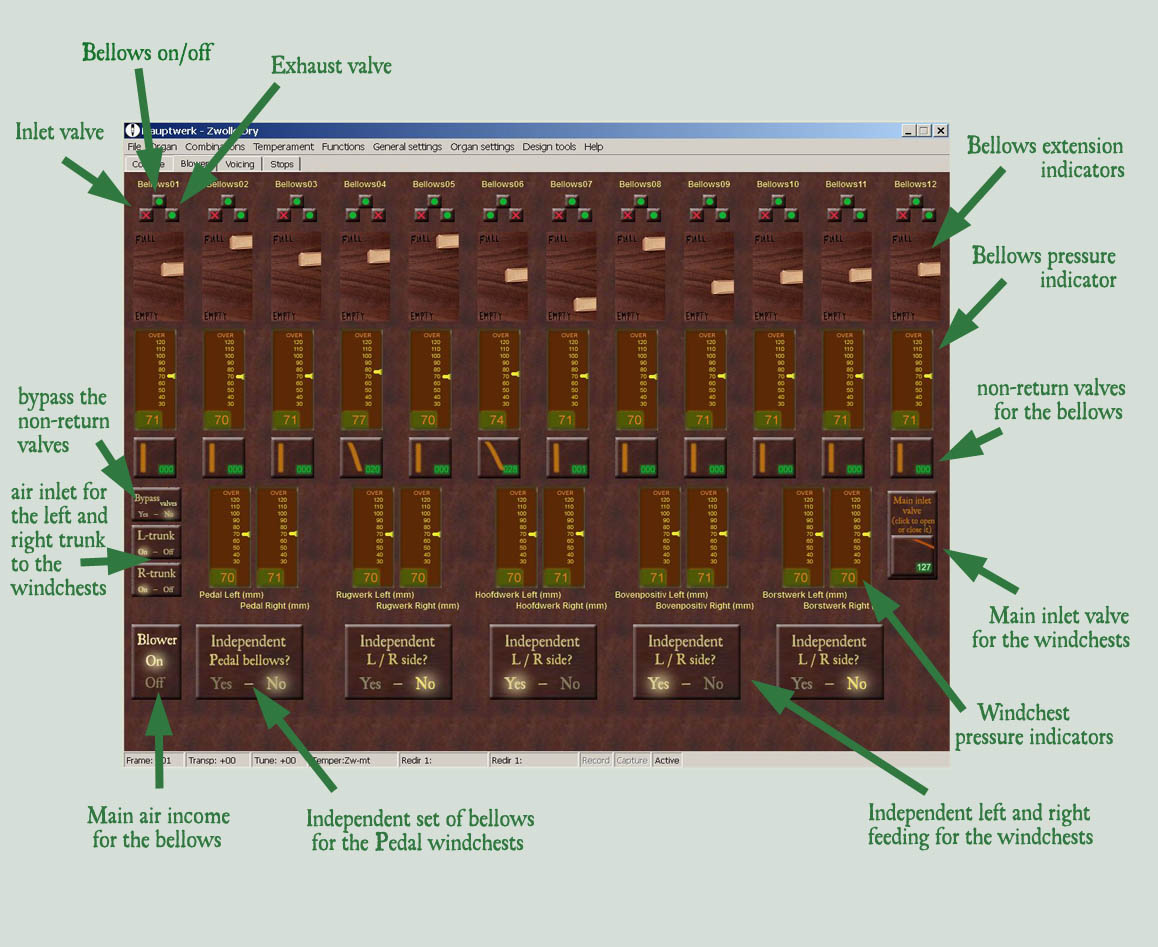Click the Bellows07 inlet valve icon

pos(558,215)
